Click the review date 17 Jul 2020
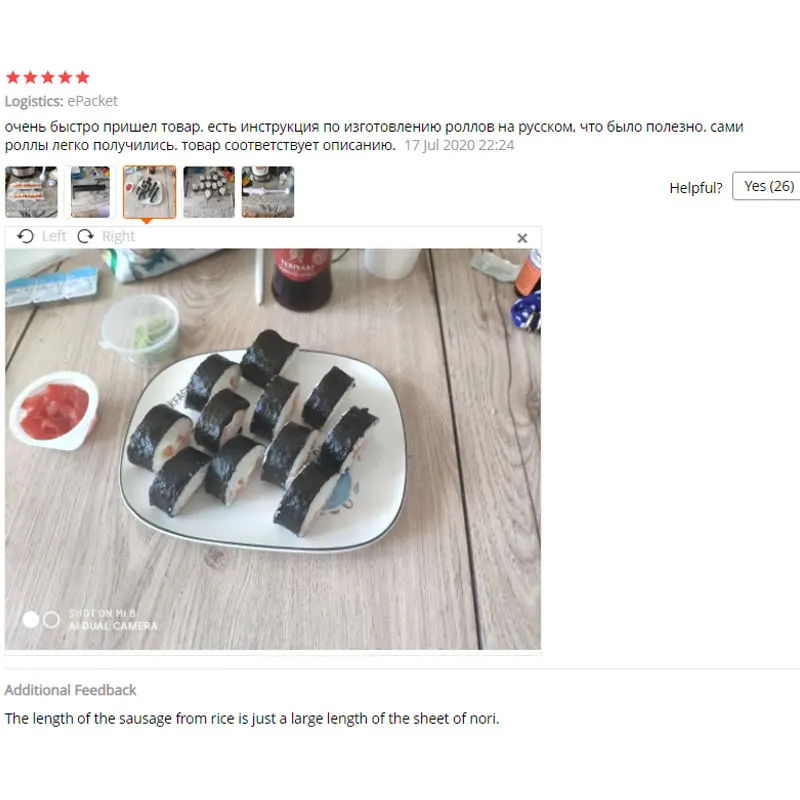 coord(459,145)
